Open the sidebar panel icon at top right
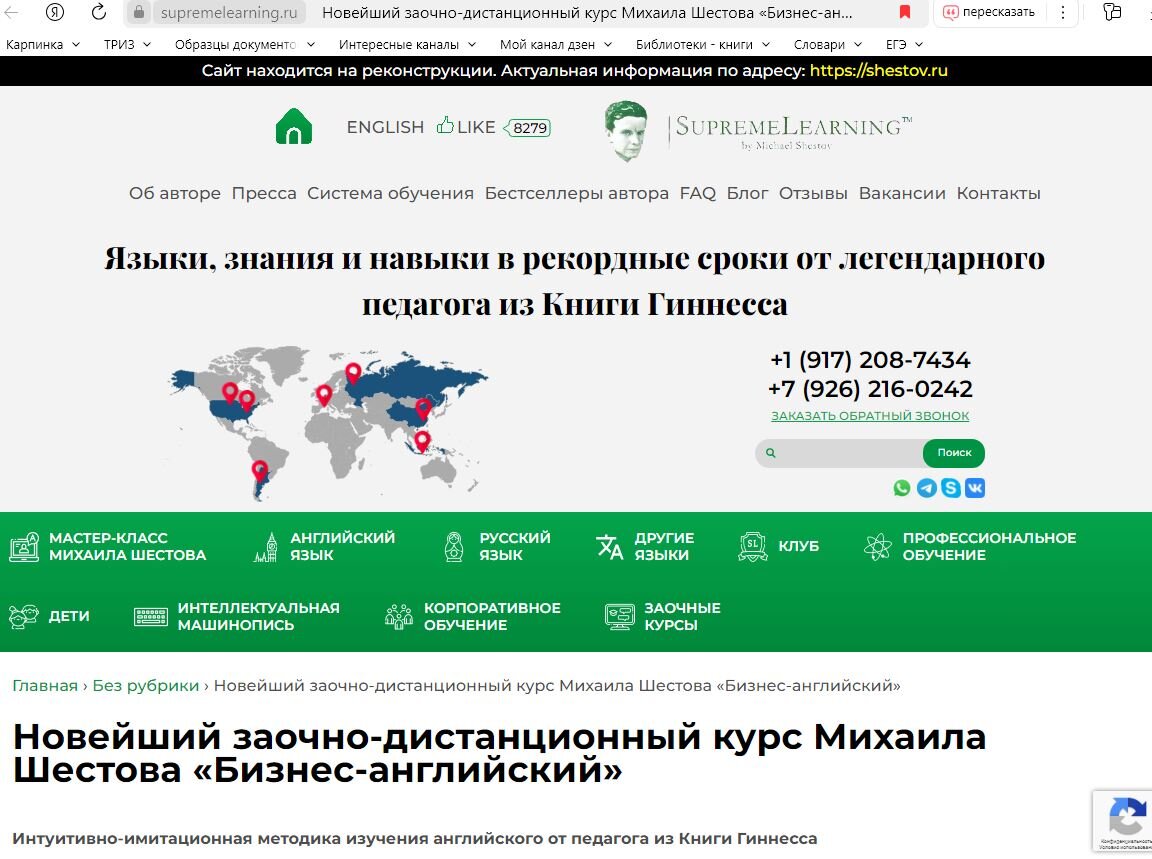Image resolution: width=1152 pixels, height=859 pixels. tap(1112, 12)
